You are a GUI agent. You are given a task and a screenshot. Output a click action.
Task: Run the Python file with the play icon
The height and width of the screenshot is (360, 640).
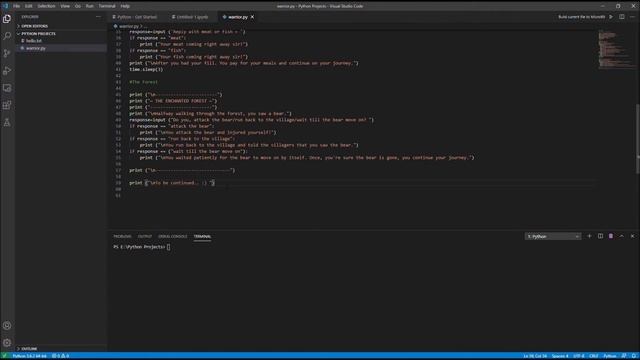(x=611, y=17)
